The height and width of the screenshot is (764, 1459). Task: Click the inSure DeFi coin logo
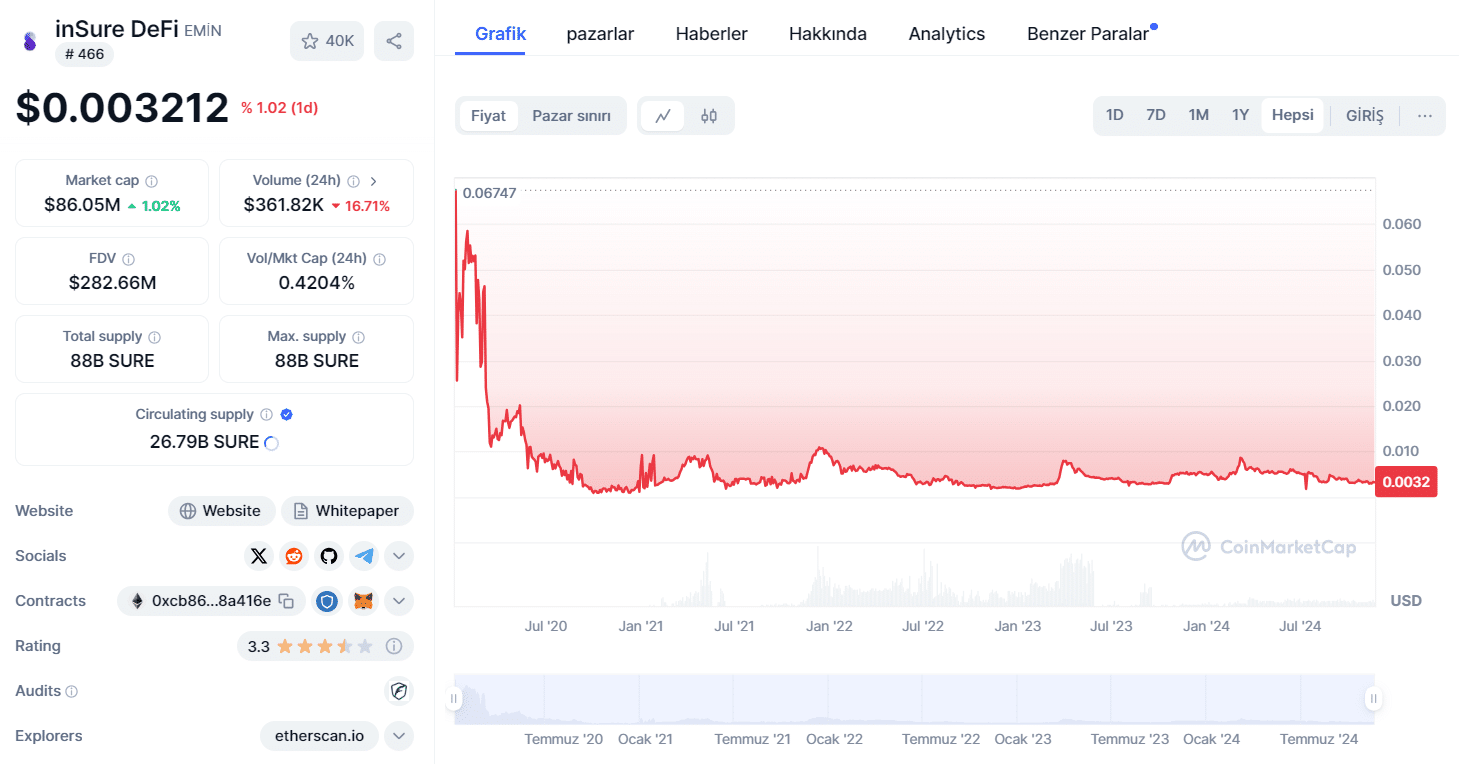coord(29,41)
